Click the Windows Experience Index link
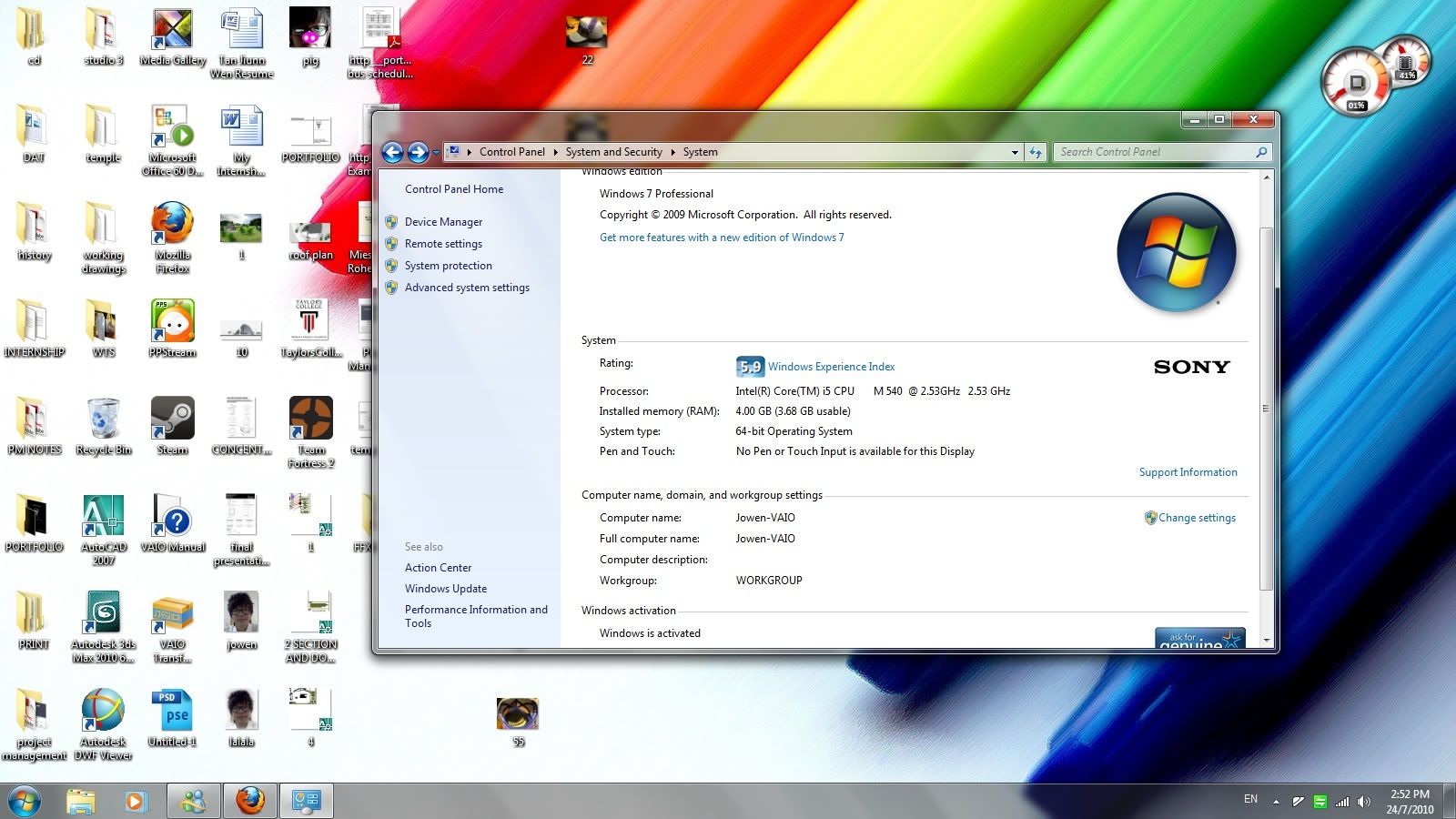The width and height of the screenshot is (1456, 819). pyautogui.click(x=831, y=367)
